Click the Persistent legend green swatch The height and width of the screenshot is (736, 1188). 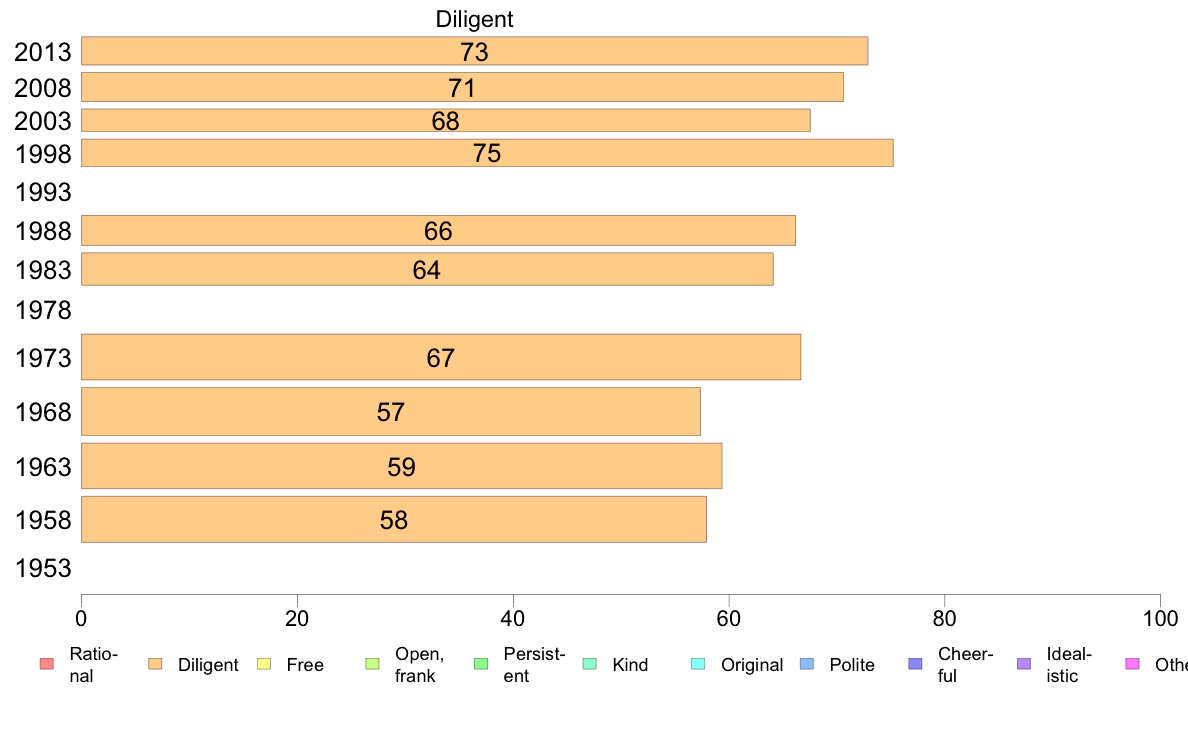tap(481, 664)
